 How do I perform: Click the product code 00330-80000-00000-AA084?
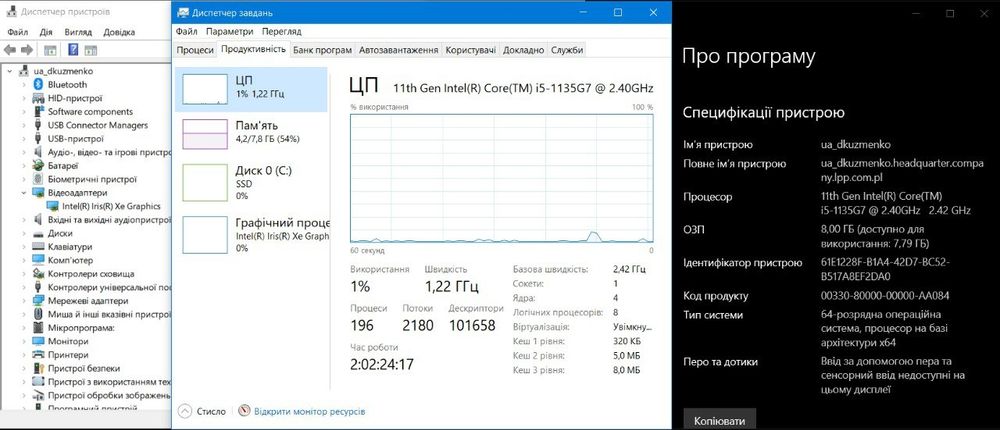tap(885, 296)
